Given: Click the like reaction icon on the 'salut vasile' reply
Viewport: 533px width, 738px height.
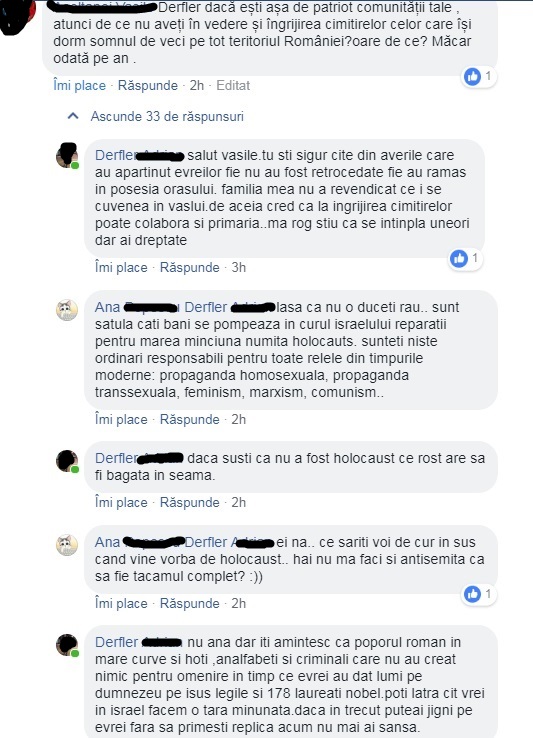Looking at the screenshot, I should (459, 258).
